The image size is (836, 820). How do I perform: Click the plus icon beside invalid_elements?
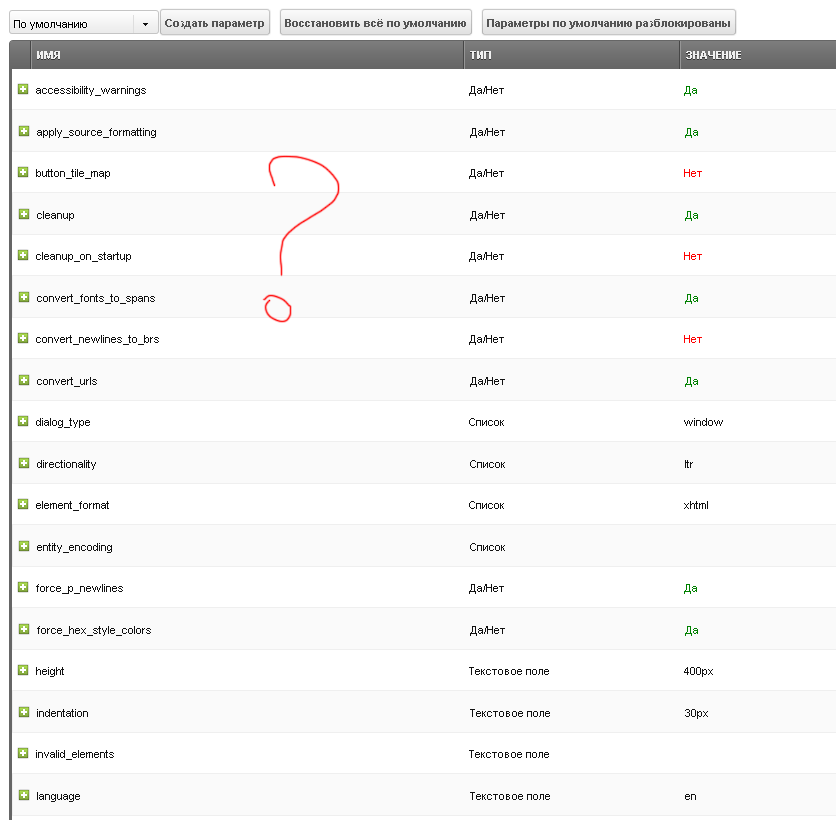tap(23, 753)
